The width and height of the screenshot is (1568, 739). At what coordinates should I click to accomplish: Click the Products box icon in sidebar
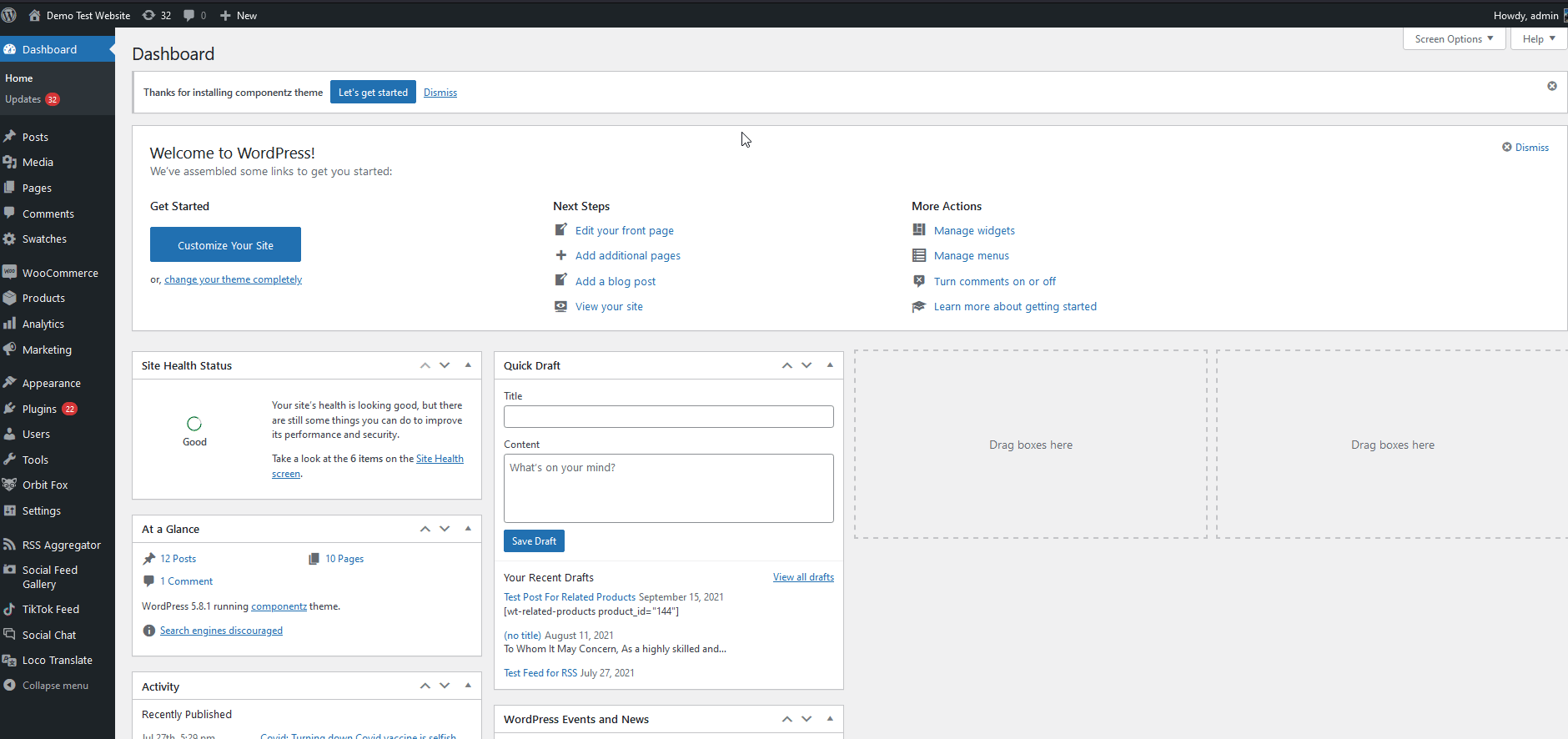point(10,298)
